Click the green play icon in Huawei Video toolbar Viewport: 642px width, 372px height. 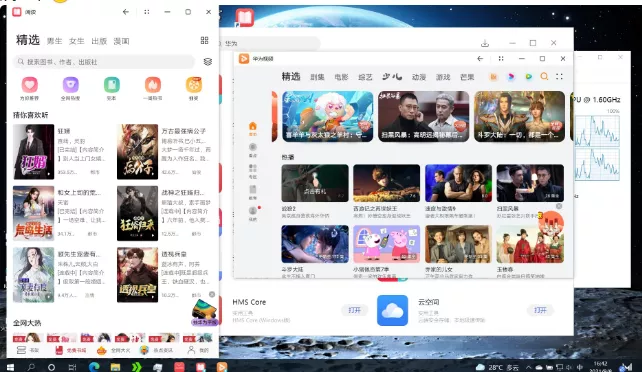[529, 77]
